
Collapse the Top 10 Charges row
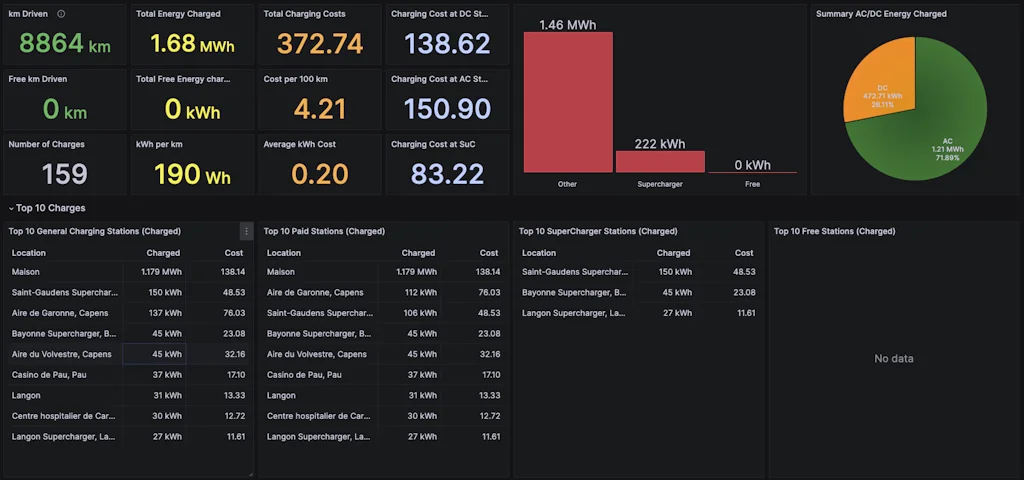12,208
